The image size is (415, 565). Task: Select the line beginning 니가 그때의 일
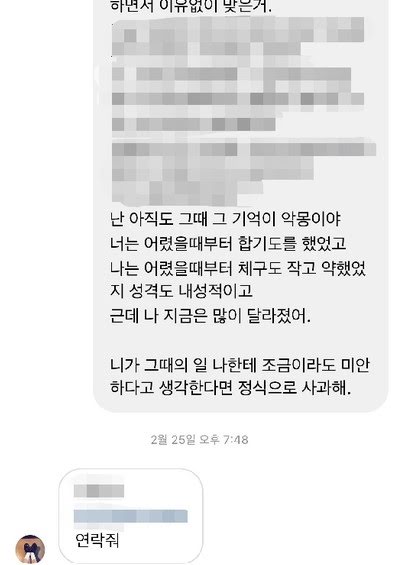coord(240,365)
